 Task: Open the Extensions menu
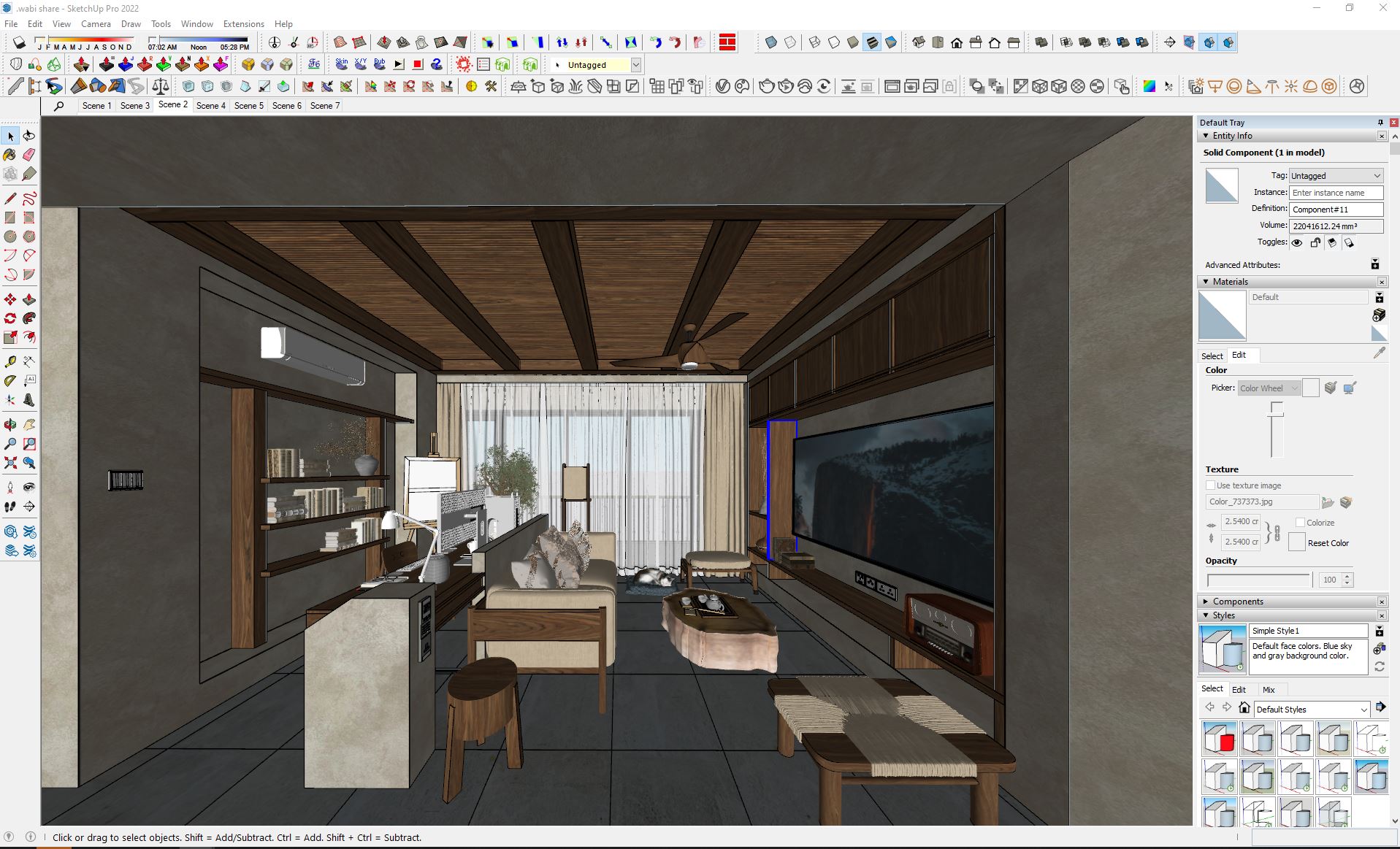click(x=243, y=24)
